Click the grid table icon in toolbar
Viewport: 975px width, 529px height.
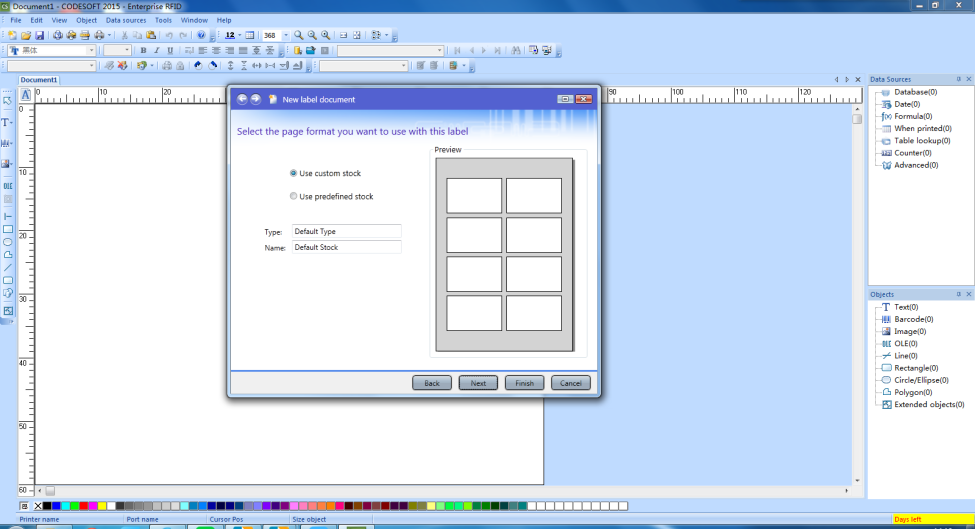(249, 35)
